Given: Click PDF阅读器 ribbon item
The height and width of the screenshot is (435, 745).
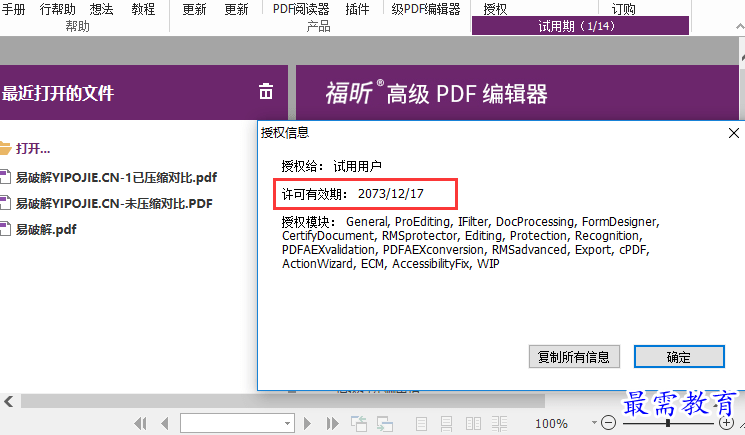Looking at the screenshot, I should point(301,9).
